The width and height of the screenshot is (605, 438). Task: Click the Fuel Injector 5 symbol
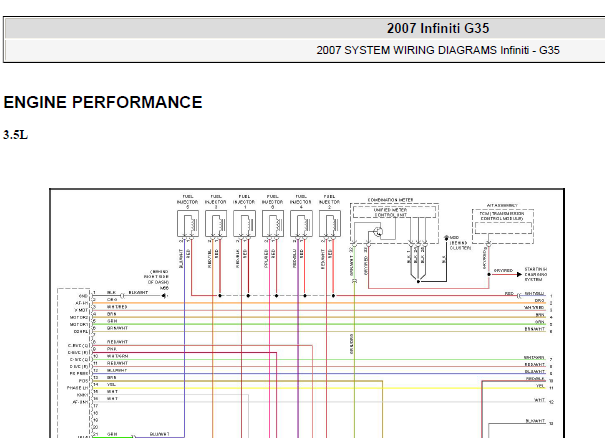tap(188, 223)
